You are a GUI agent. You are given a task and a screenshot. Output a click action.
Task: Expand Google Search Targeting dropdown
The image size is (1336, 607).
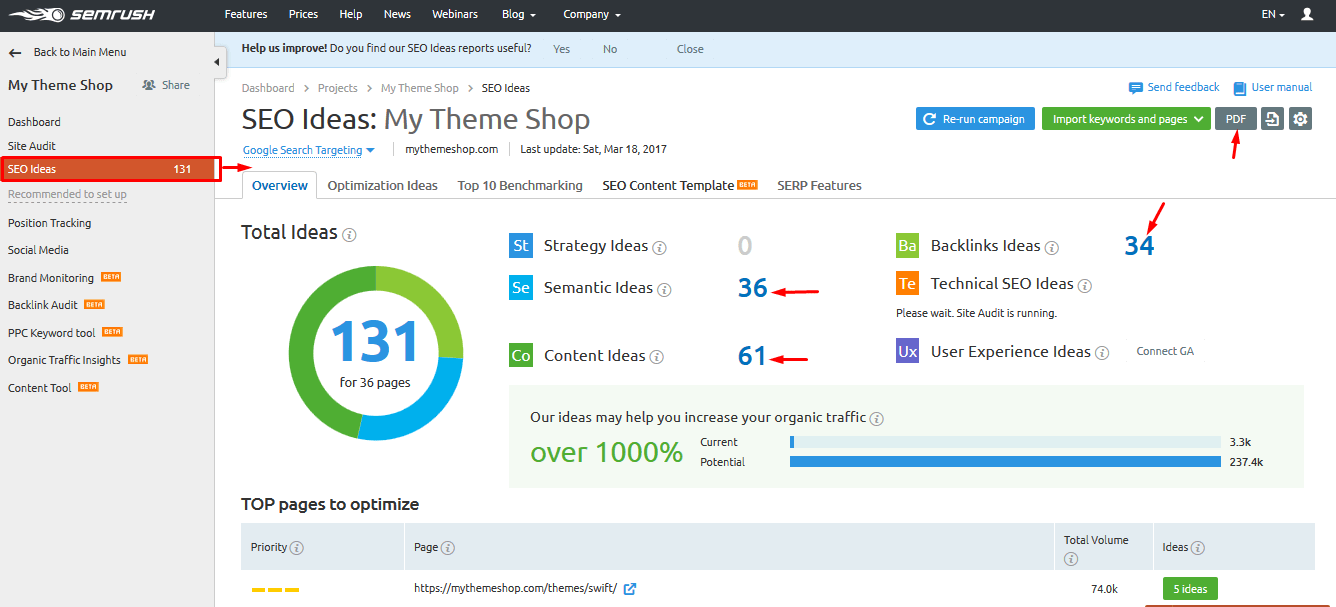coord(309,150)
